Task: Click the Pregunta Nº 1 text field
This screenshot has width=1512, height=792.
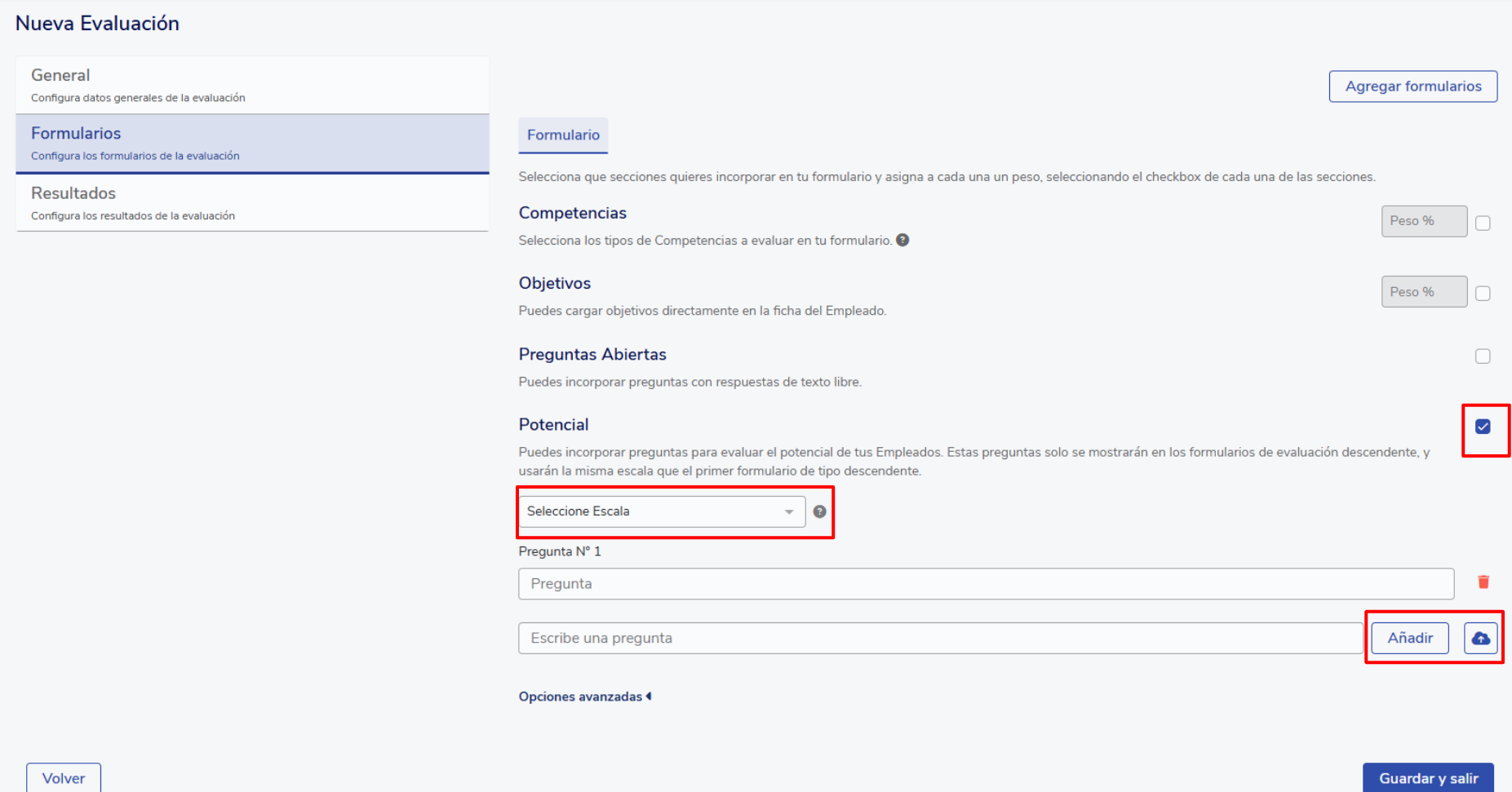Action: (x=985, y=584)
